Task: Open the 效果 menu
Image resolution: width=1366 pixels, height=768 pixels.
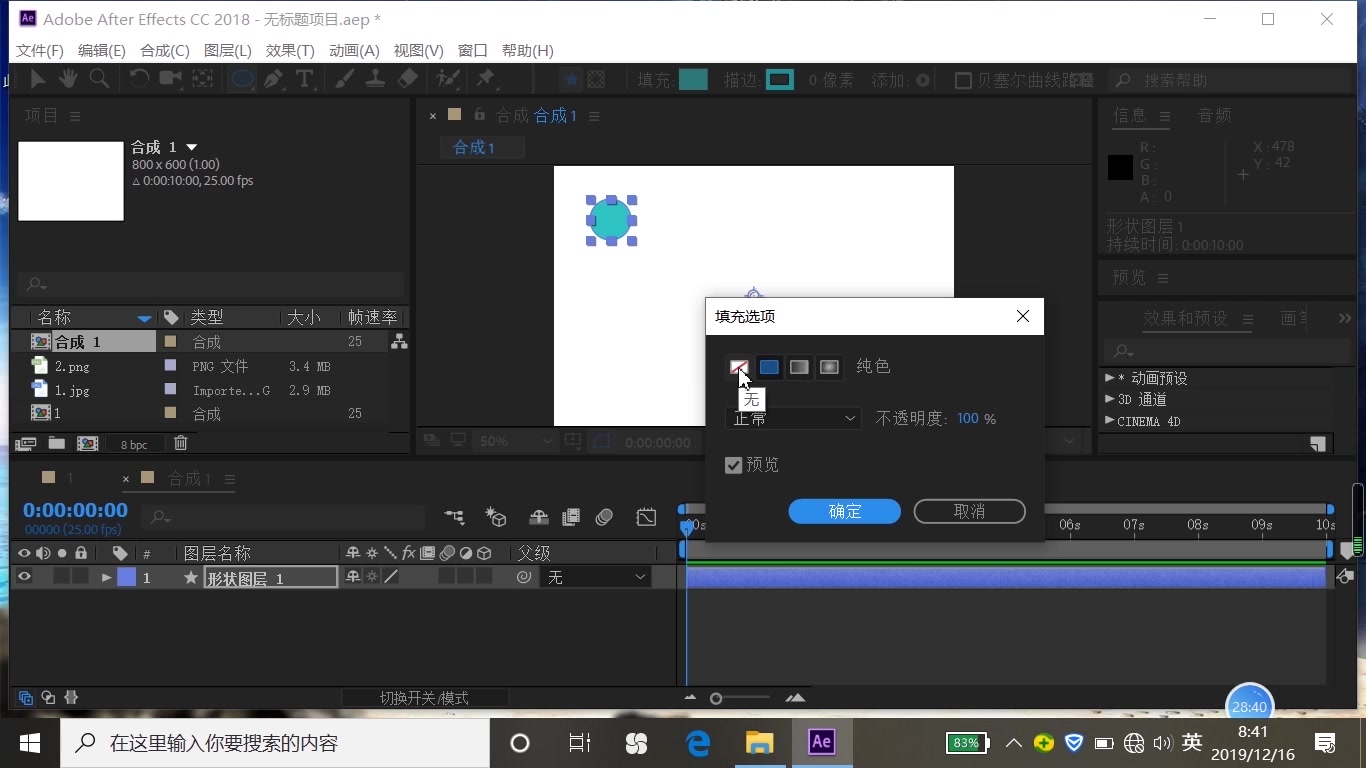Action: pos(290,50)
